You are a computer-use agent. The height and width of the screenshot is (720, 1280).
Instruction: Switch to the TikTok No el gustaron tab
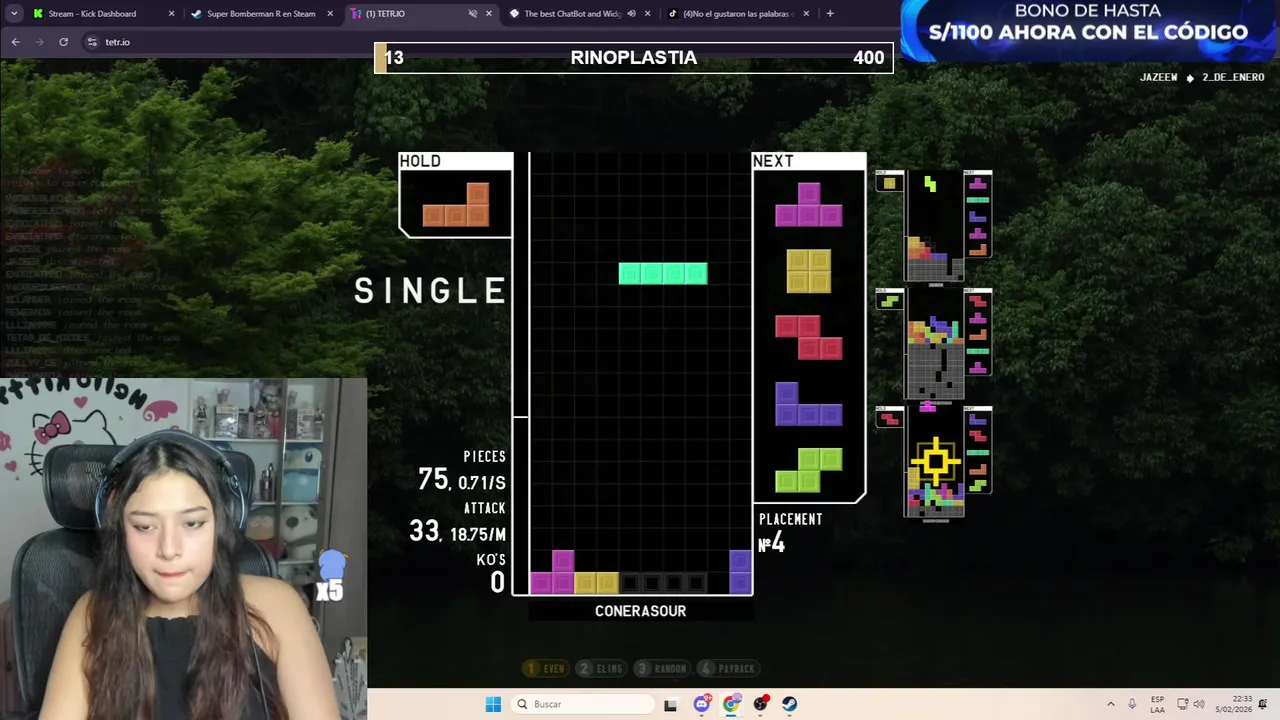[x=737, y=14]
